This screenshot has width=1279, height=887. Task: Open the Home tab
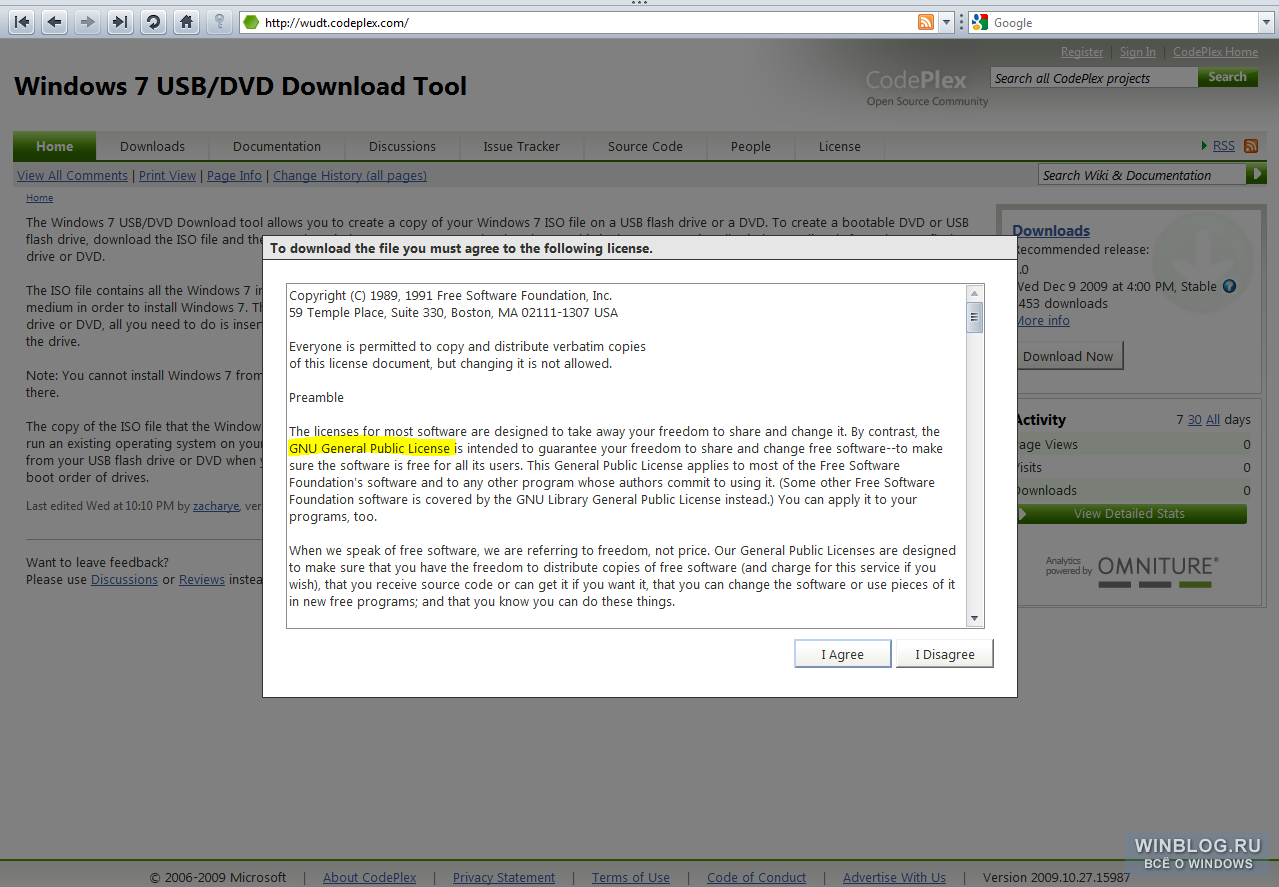tap(54, 146)
